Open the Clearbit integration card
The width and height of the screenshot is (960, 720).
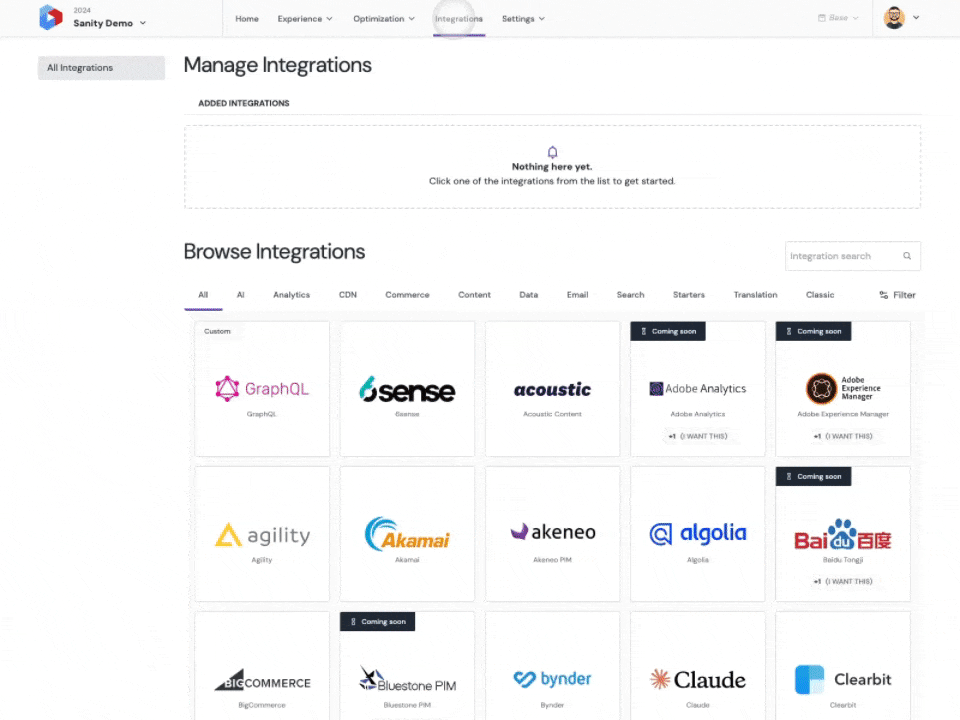(x=842, y=666)
